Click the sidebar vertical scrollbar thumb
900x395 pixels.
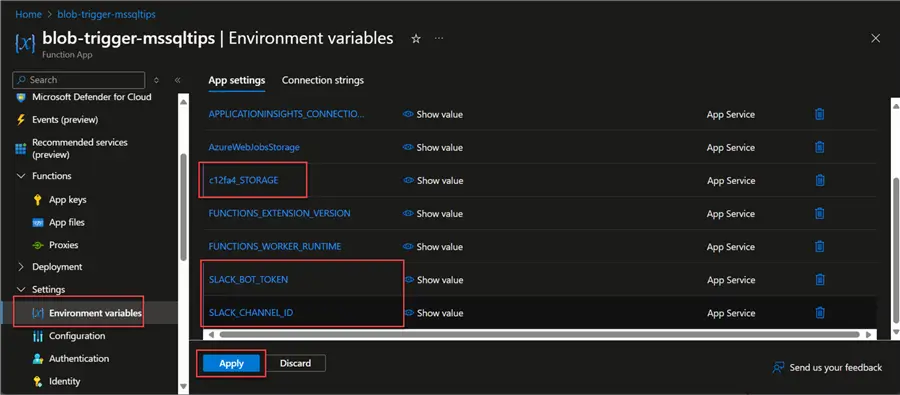(183, 207)
